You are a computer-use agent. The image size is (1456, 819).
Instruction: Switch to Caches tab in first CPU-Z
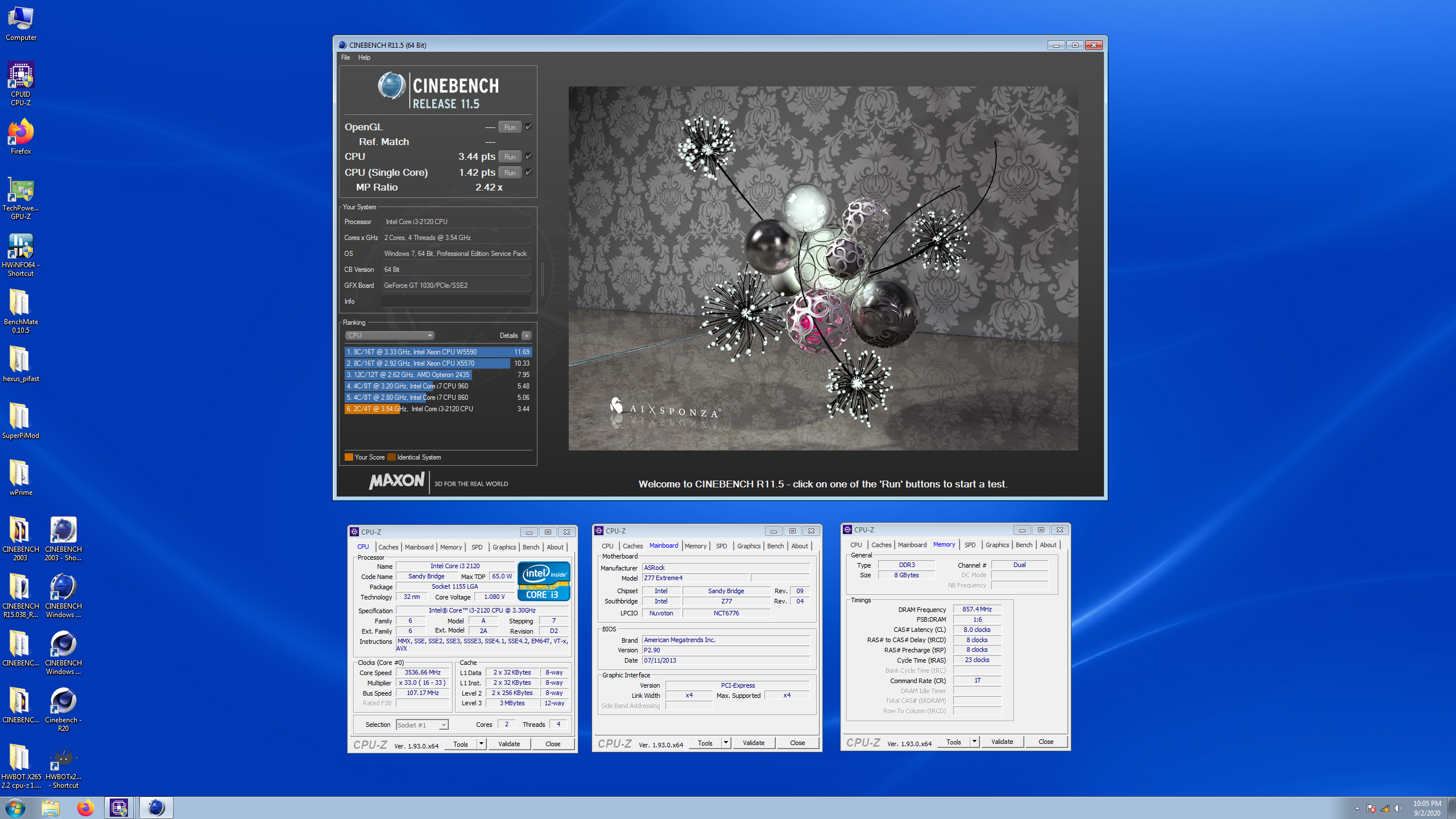(388, 547)
